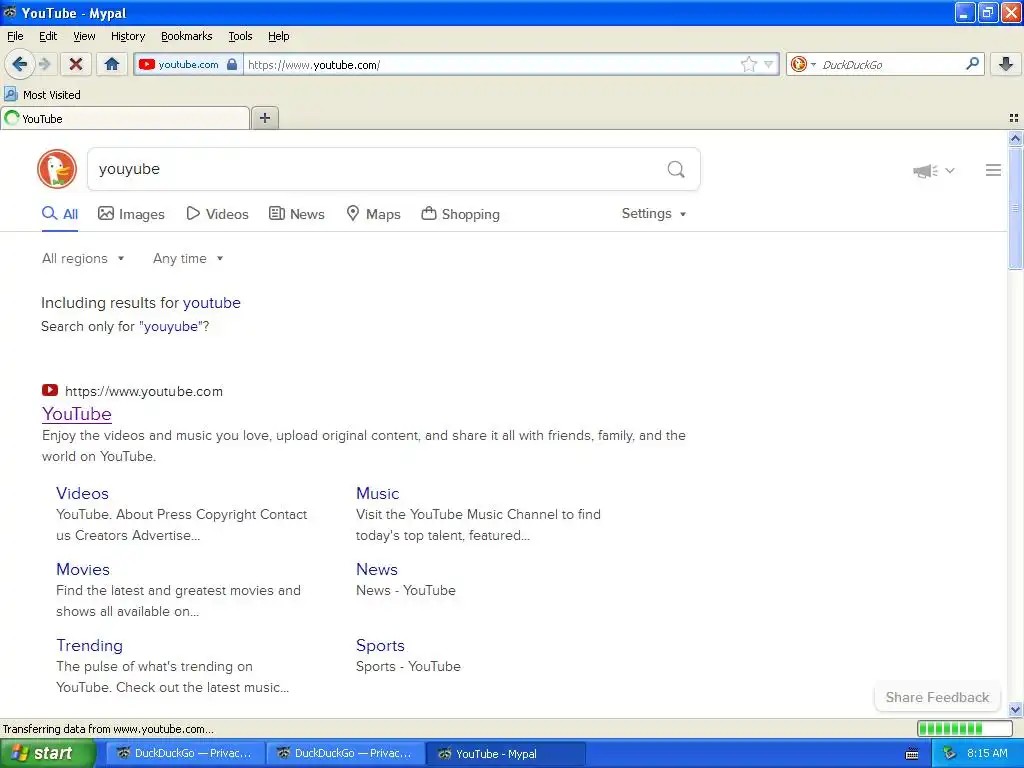1024x768 pixels.
Task: Open the News sitelink under YouTube result
Action: 377,569
